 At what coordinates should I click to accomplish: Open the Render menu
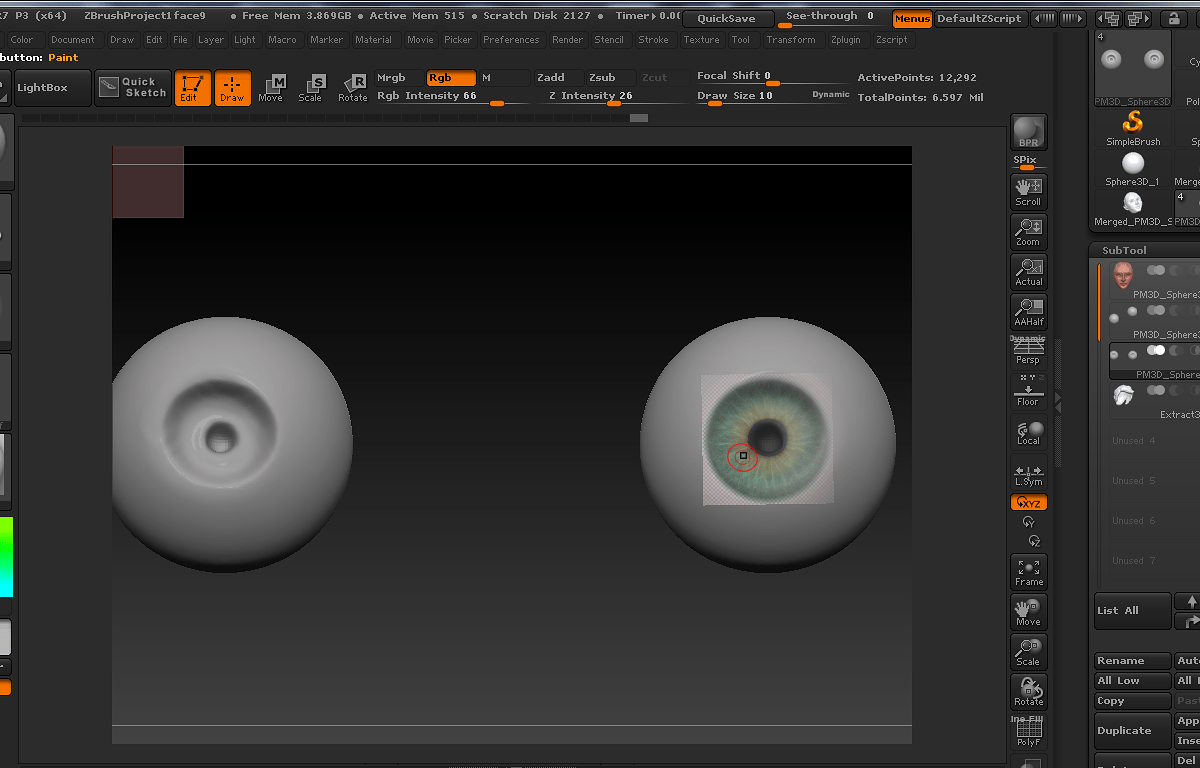pos(568,40)
